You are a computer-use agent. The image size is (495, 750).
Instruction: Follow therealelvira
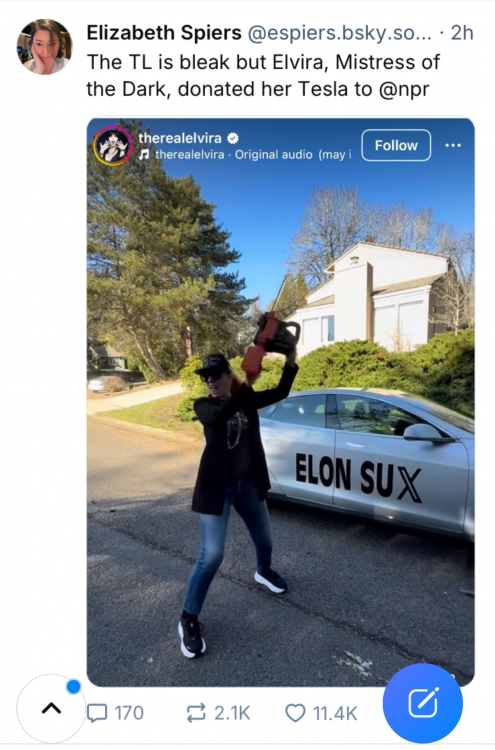(x=396, y=145)
